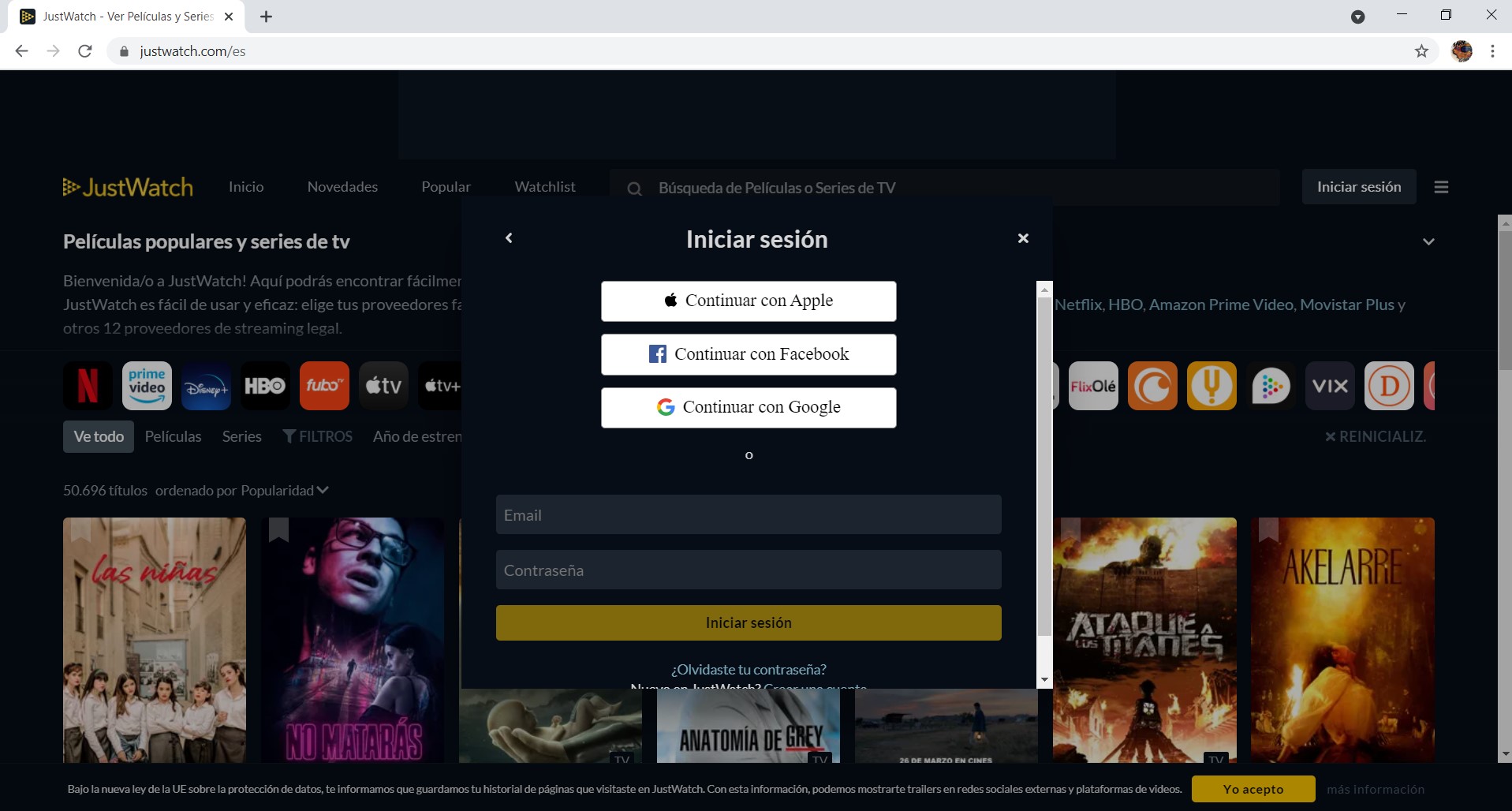Screen dimensions: 1512x811
Task: Click the Crunchyroll provider icon
Action: (1153, 386)
